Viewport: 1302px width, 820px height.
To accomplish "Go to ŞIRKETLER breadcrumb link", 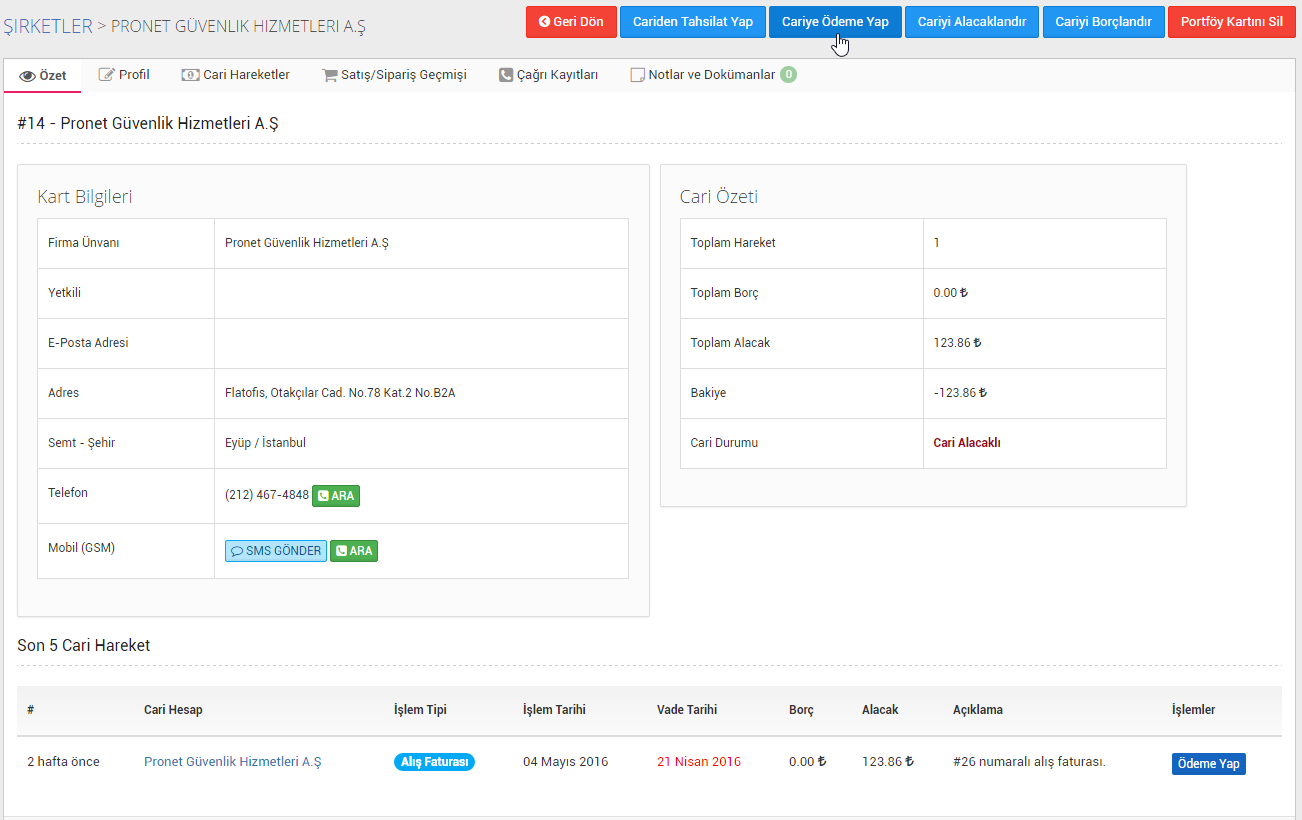I will click(48, 27).
